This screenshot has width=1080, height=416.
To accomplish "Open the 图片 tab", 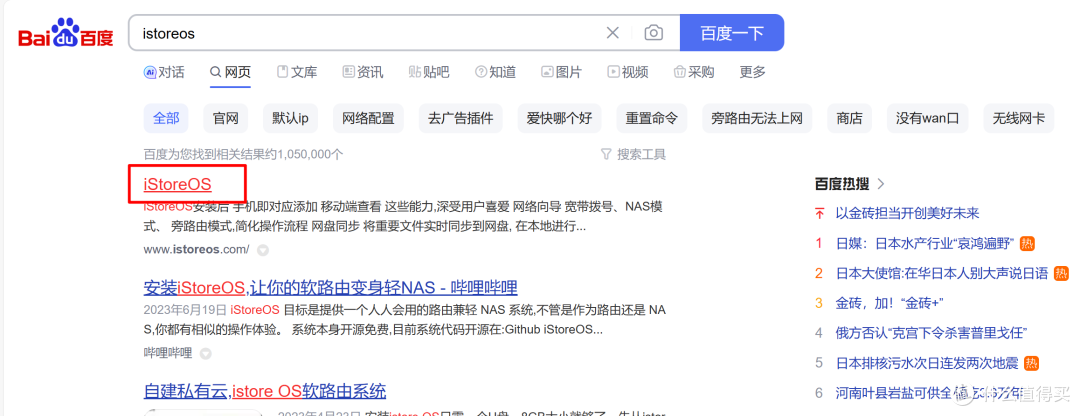I will click(x=561, y=72).
